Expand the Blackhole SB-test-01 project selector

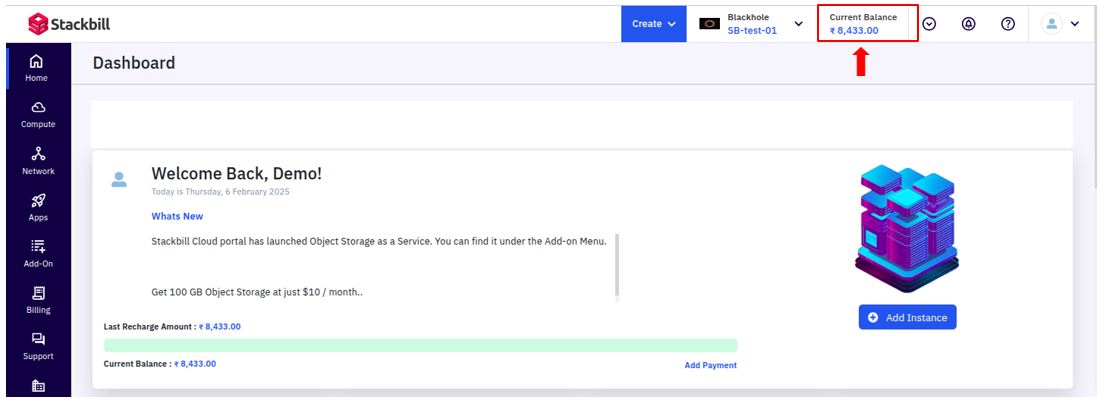tap(751, 24)
